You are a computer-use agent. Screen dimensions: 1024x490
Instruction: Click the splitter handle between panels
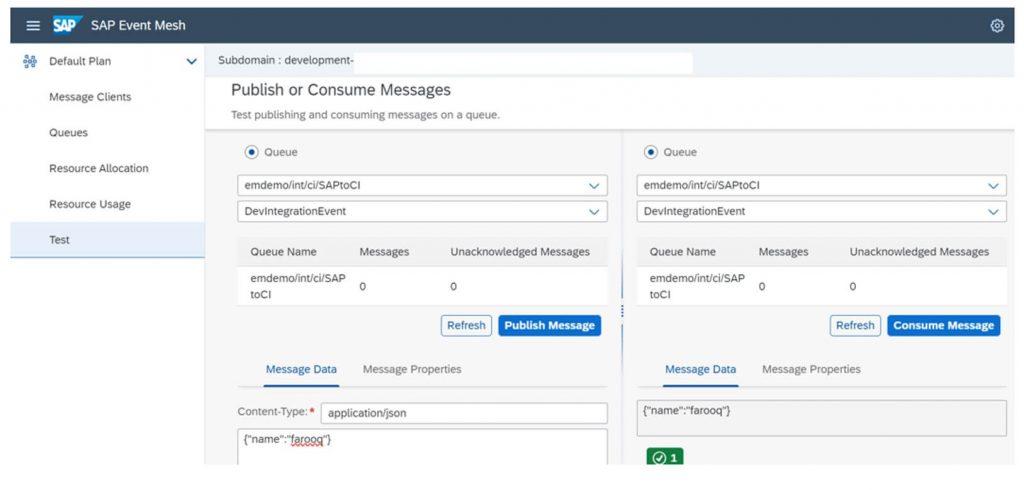(622, 311)
